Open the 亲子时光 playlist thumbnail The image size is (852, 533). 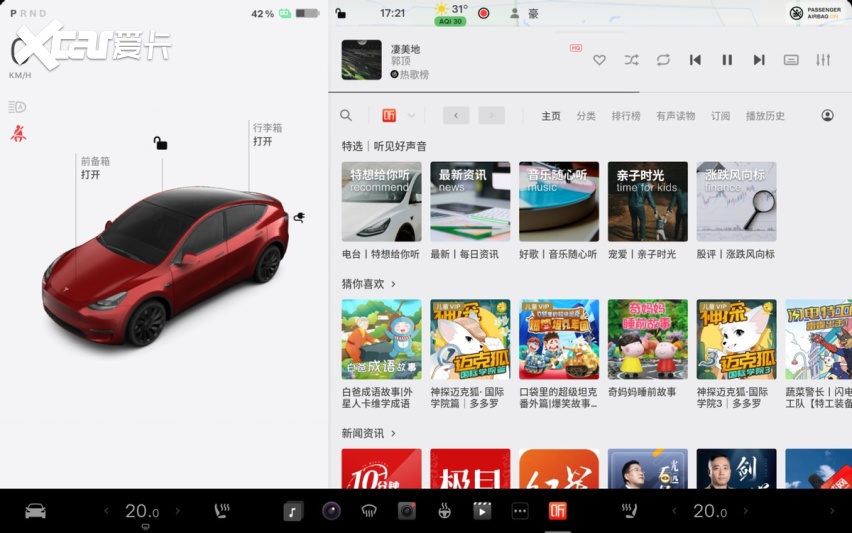click(647, 202)
